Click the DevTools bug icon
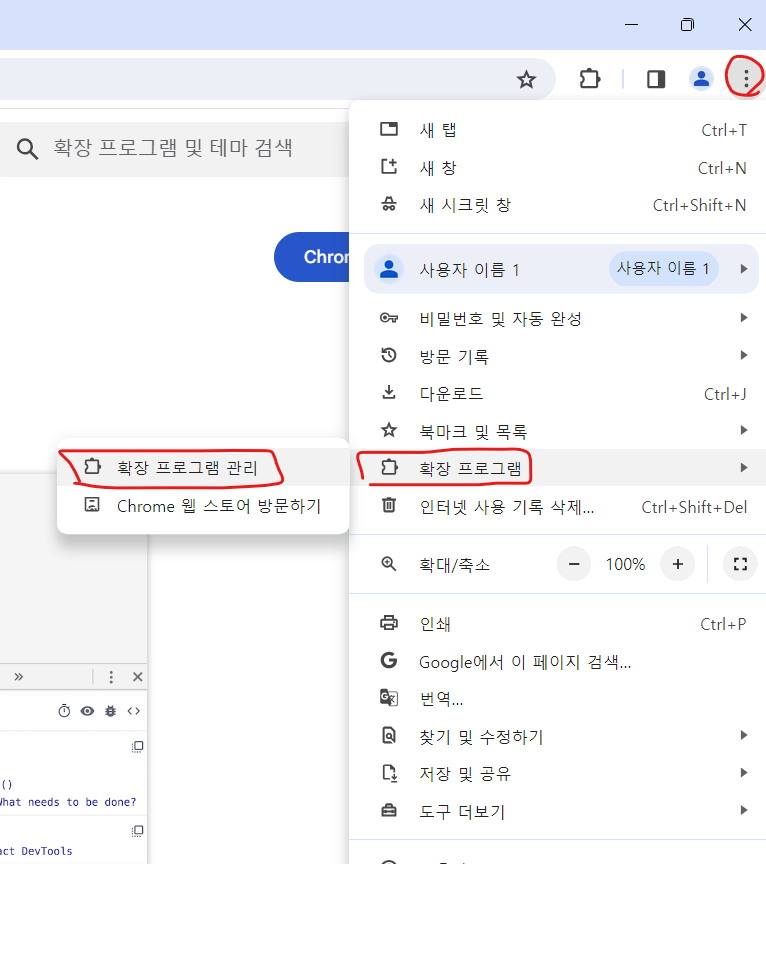 click(110, 711)
